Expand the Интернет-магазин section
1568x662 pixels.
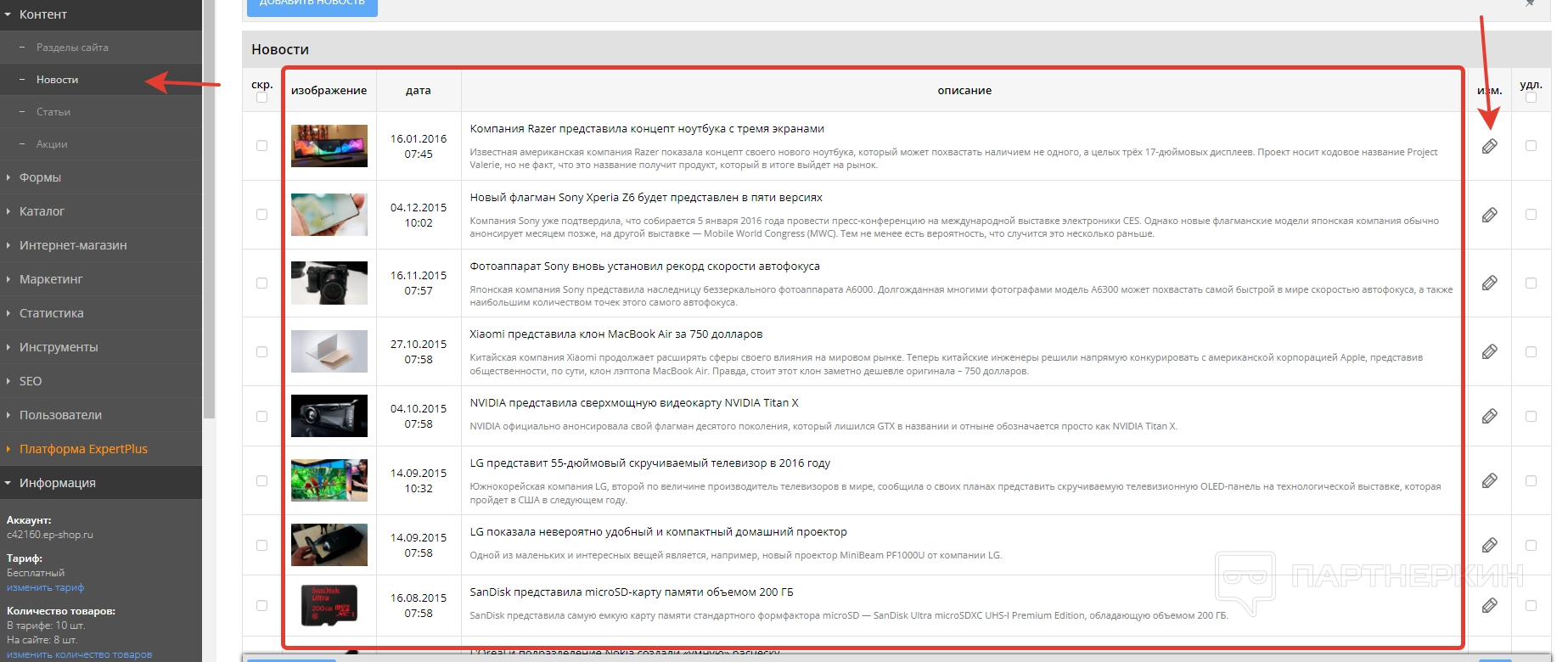101,245
